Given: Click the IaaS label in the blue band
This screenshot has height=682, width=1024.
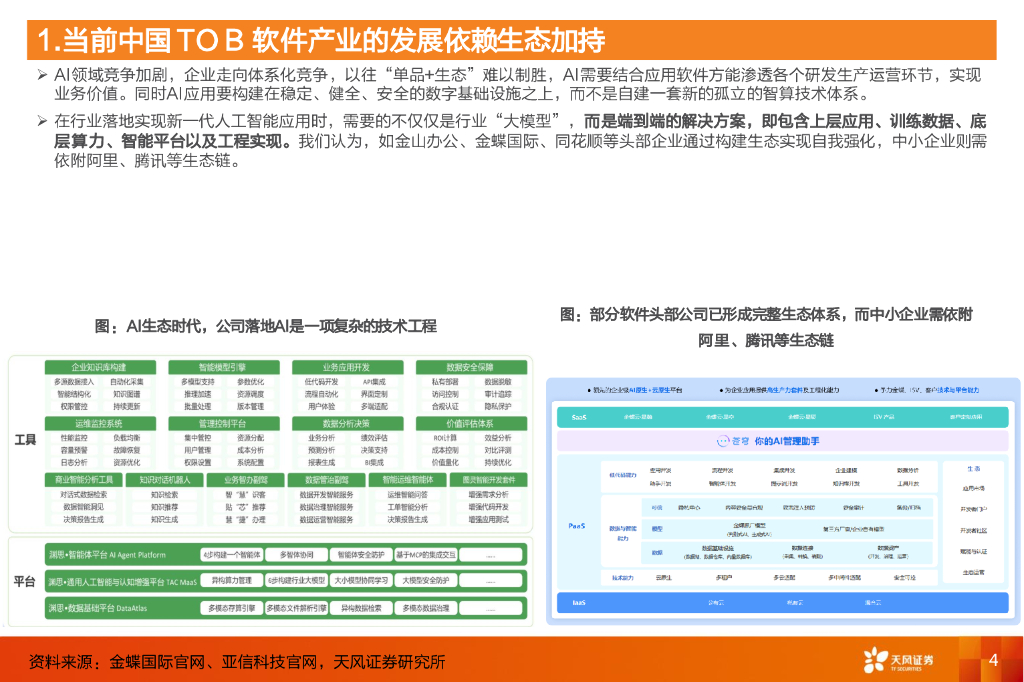Looking at the screenshot, I should 579,602.
